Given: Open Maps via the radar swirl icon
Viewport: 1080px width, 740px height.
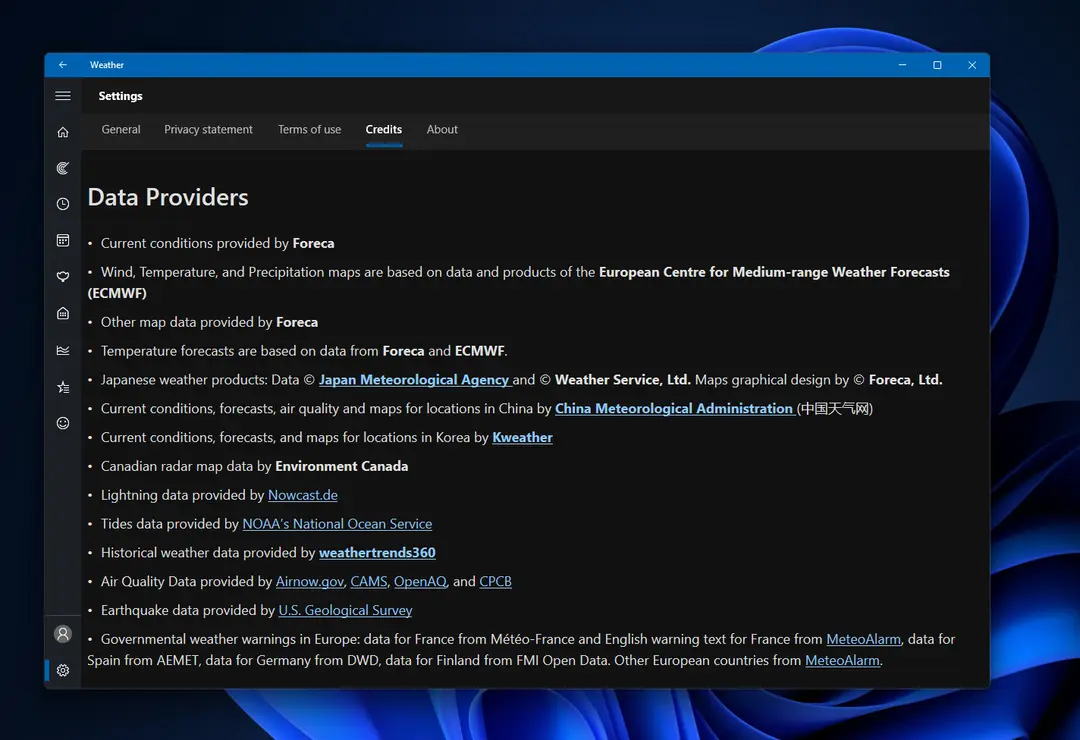Looking at the screenshot, I should [63, 168].
